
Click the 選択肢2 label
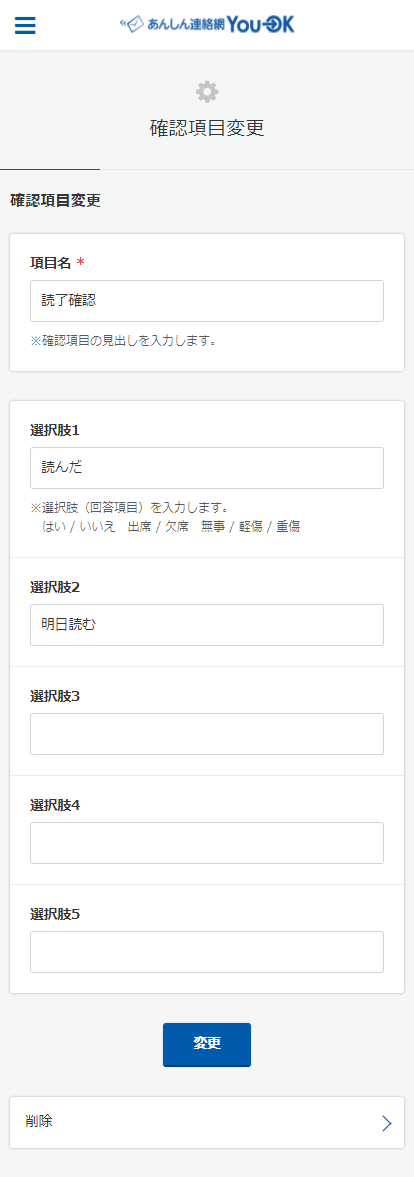(55, 587)
